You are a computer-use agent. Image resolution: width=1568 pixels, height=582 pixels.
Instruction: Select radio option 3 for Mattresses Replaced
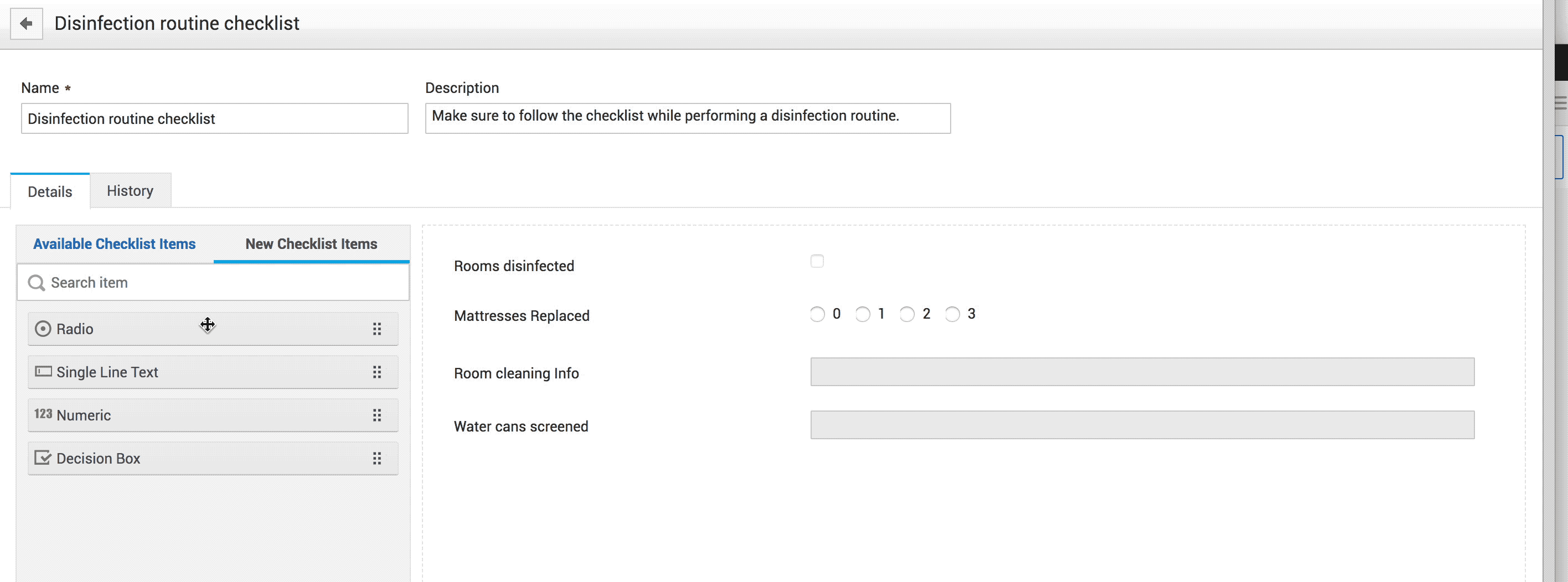952,314
